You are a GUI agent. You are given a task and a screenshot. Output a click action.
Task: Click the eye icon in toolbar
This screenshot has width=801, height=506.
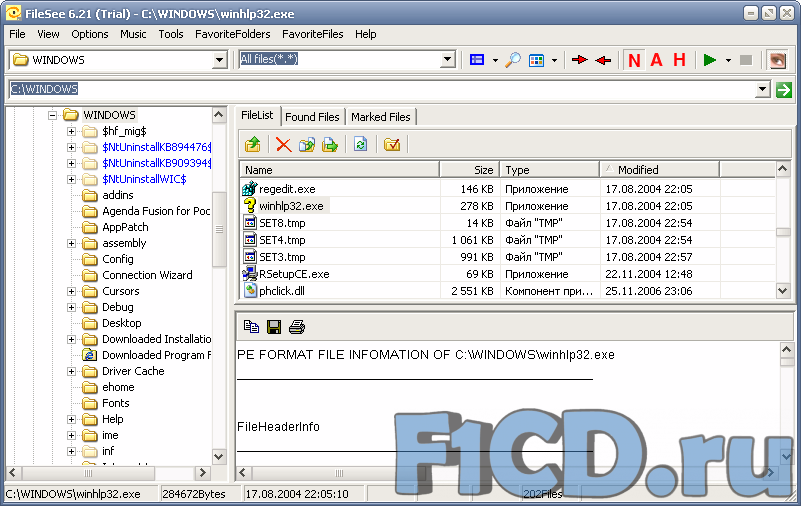coord(778,60)
